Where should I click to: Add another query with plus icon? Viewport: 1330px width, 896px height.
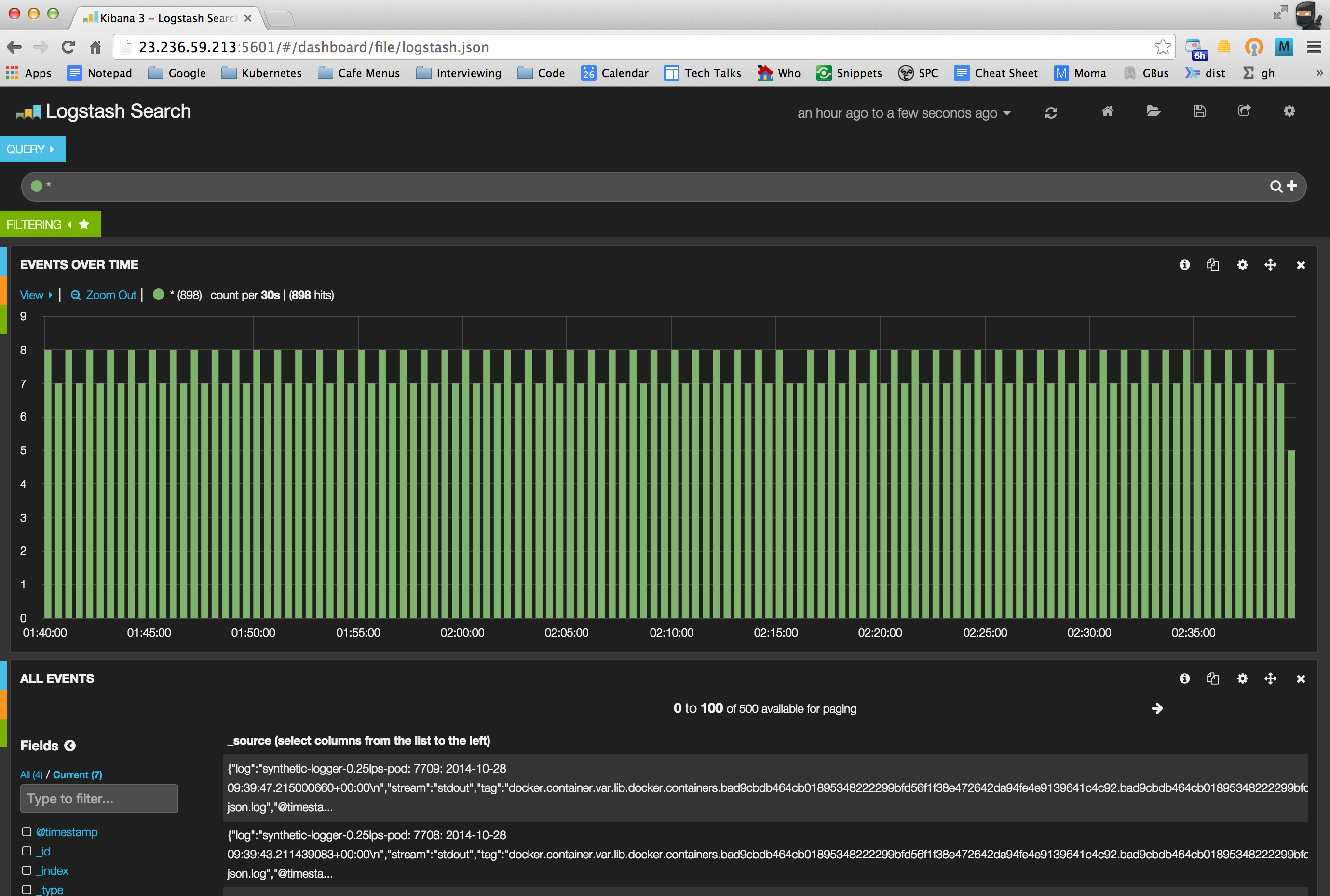(1292, 186)
